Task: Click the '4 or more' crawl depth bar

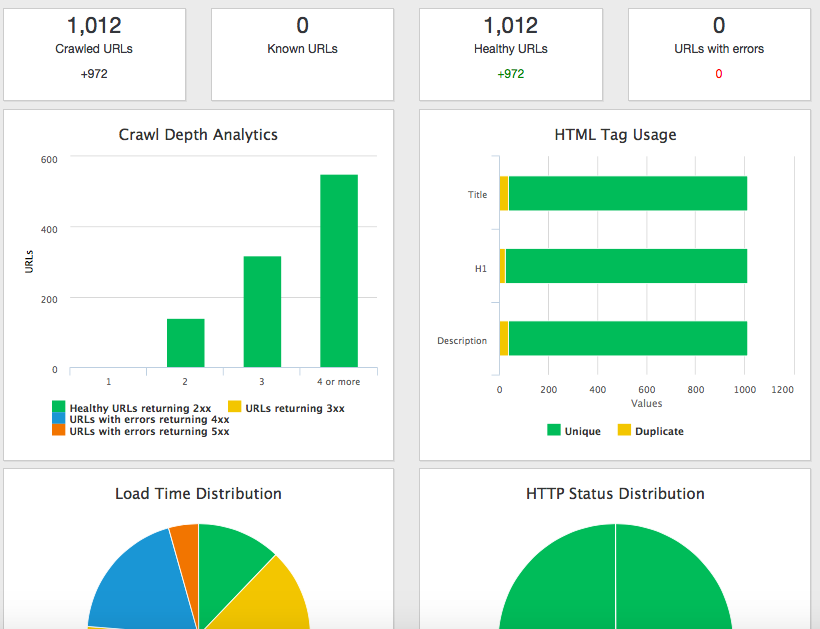Action: coord(339,270)
